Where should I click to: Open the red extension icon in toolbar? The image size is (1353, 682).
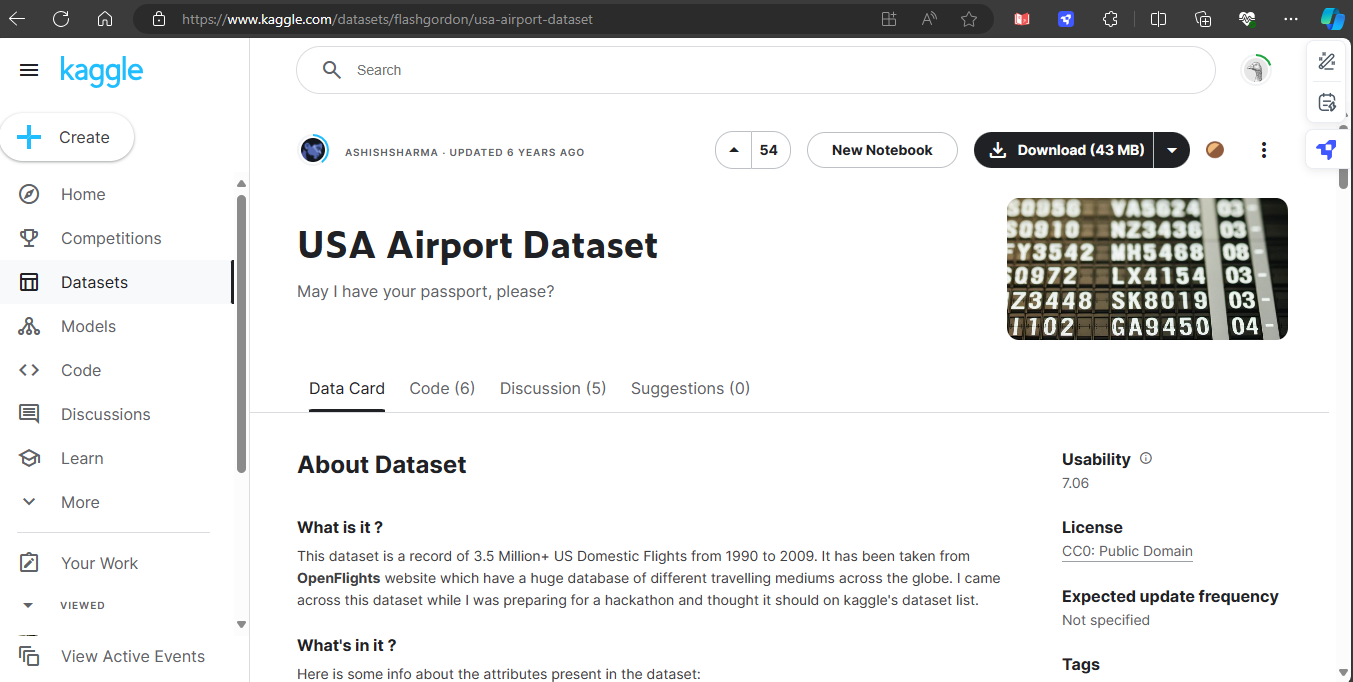pos(1022,19)
